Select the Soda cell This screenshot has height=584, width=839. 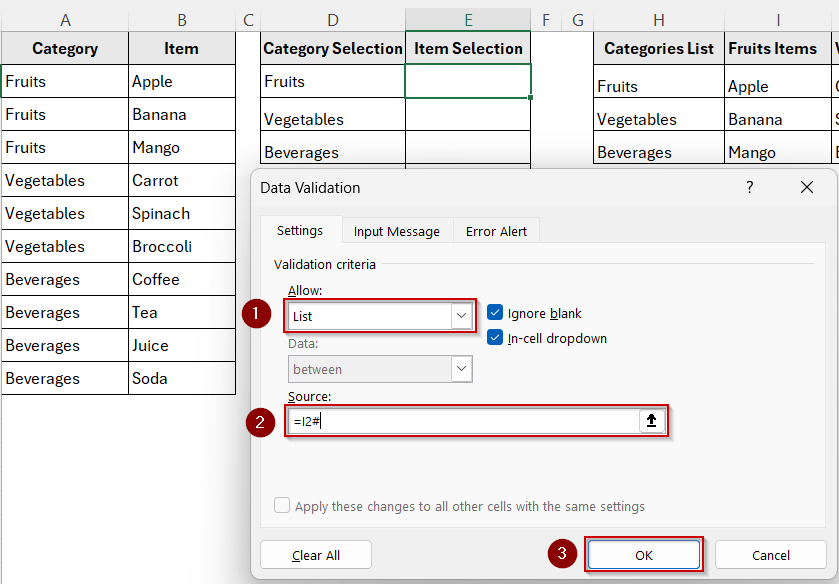click(x=182, y=378)
